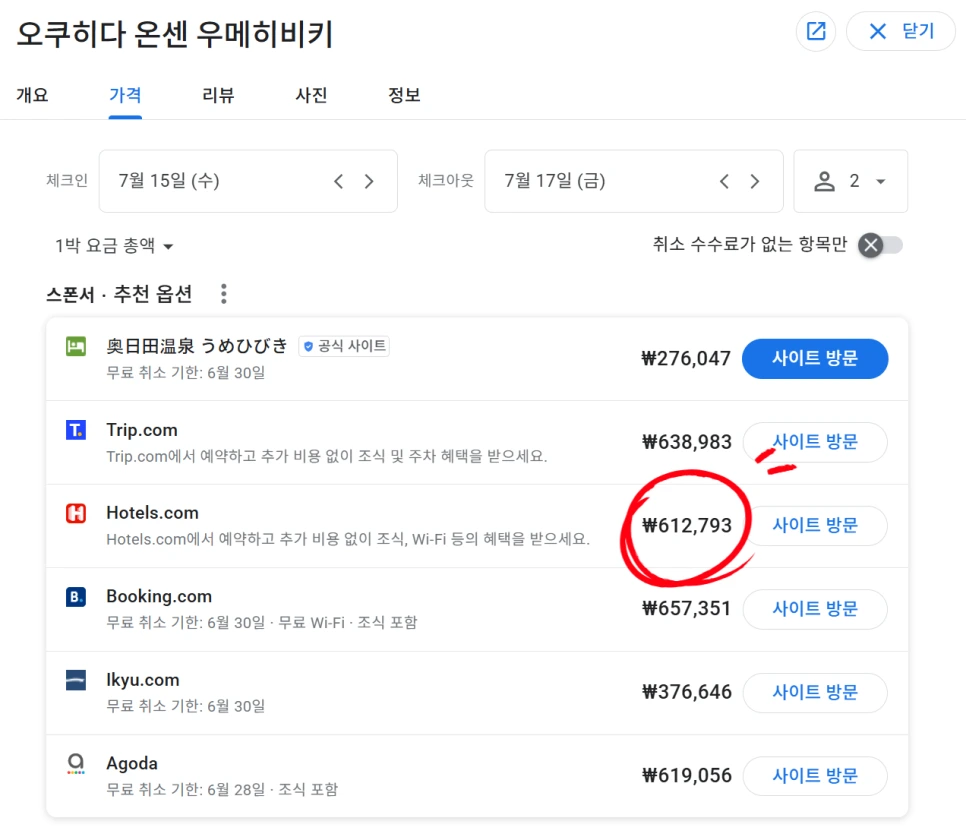Screen dimensions: 966x840
Task: Click the Trip.com logo icon
Action: tap(76, 430)
